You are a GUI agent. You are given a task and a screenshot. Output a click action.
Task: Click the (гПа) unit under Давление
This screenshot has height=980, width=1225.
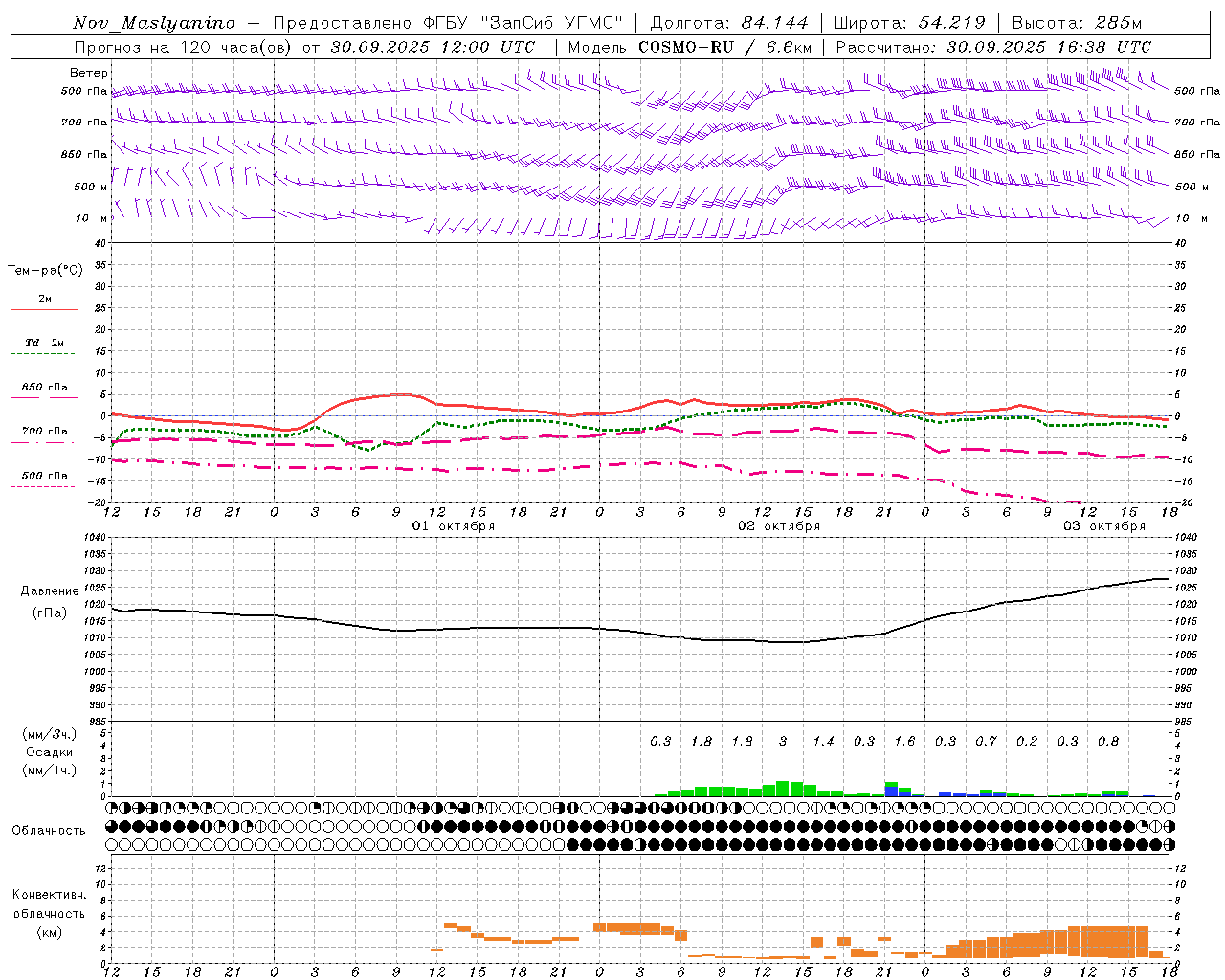50,612
